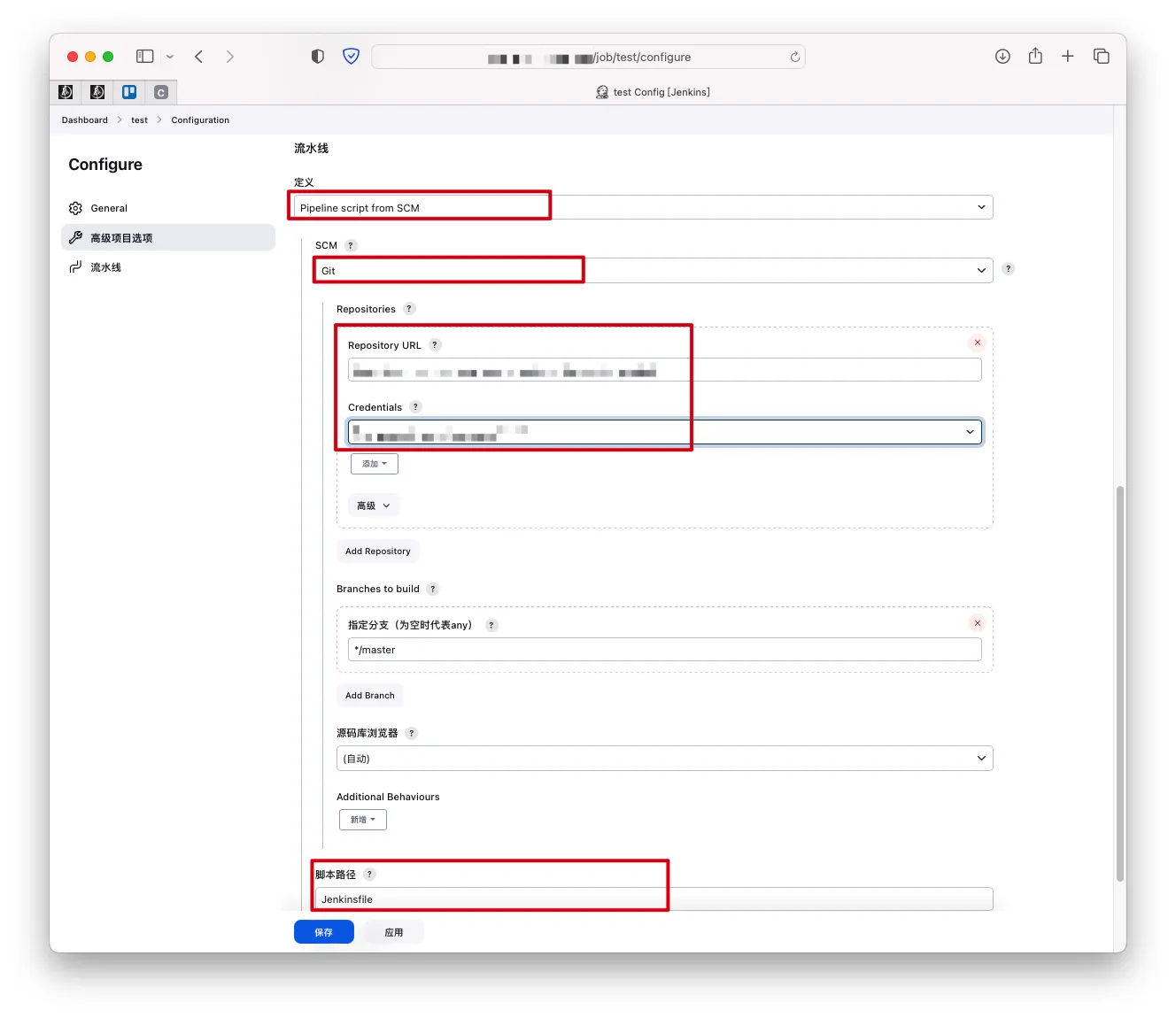This screenshot has height=1018, width=1176.
Task: Open the first pinned tab favicon
Action: tap(66, 92)
